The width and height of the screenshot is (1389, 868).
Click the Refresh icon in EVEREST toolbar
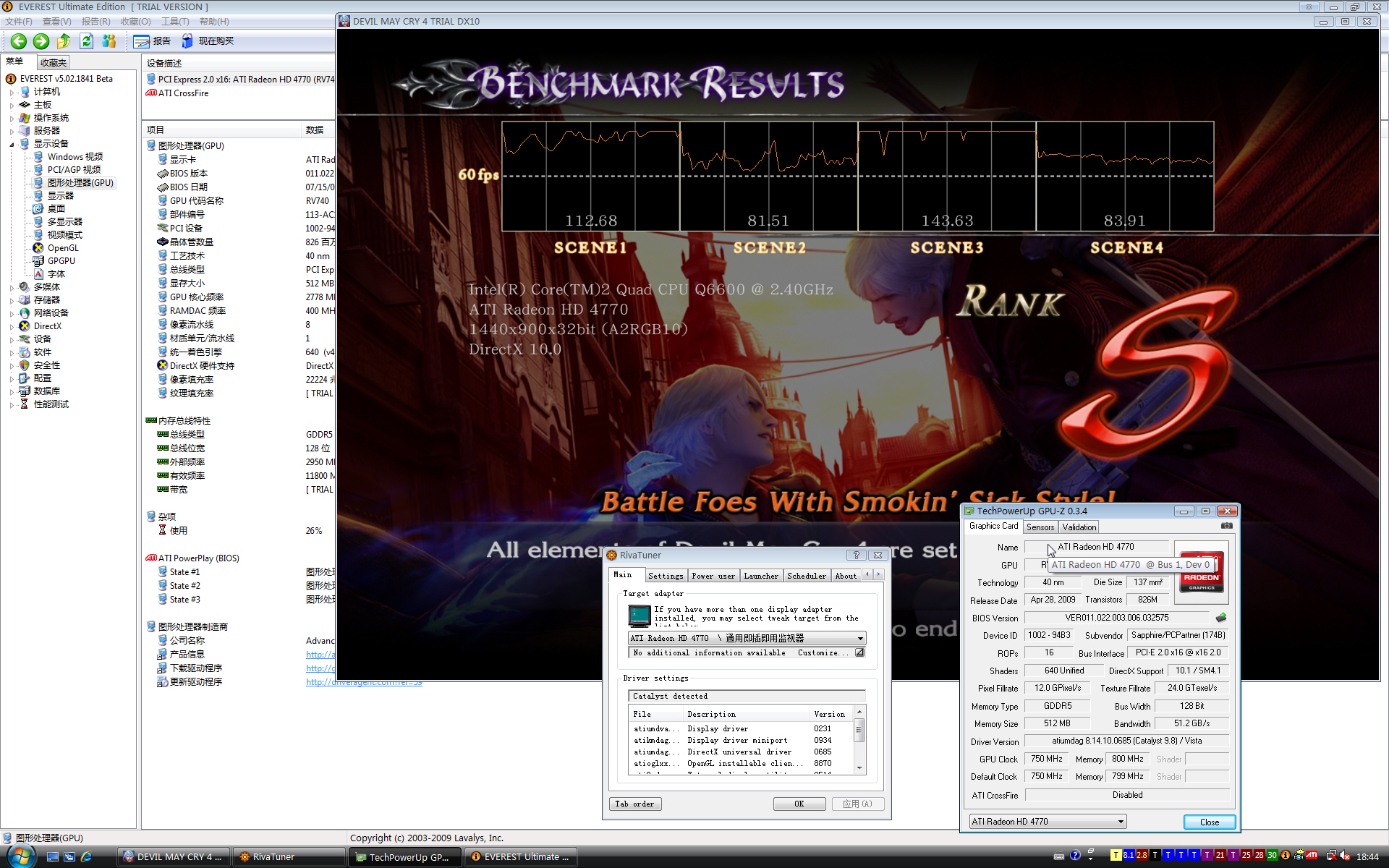click(87, 41)
